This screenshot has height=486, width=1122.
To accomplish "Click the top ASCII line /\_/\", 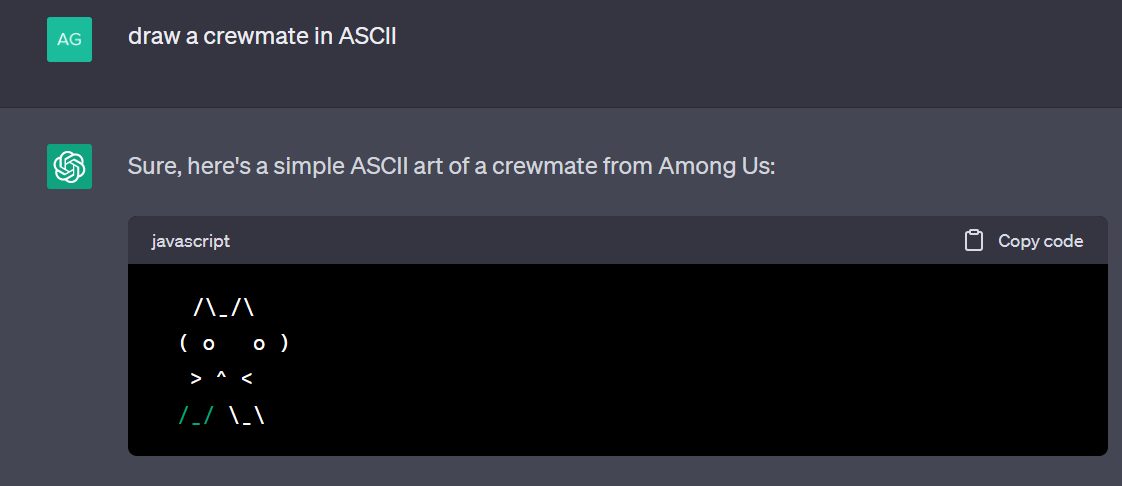I will 224,308.
